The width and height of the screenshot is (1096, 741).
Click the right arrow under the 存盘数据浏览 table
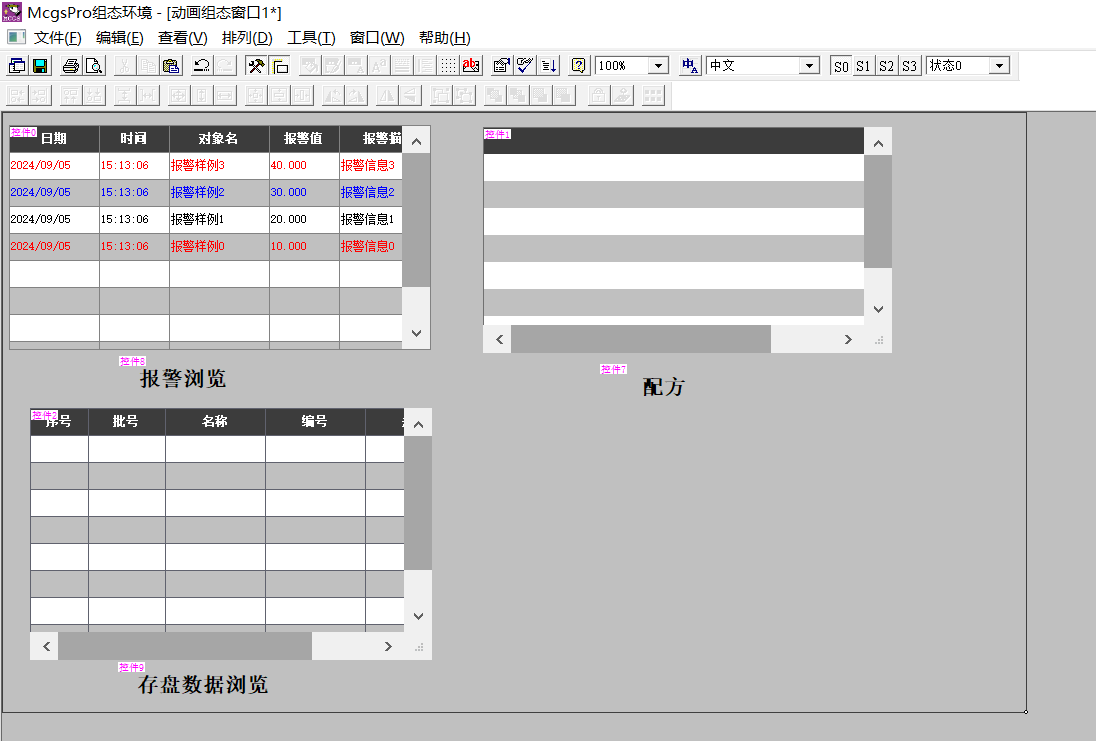coord(389,646)
